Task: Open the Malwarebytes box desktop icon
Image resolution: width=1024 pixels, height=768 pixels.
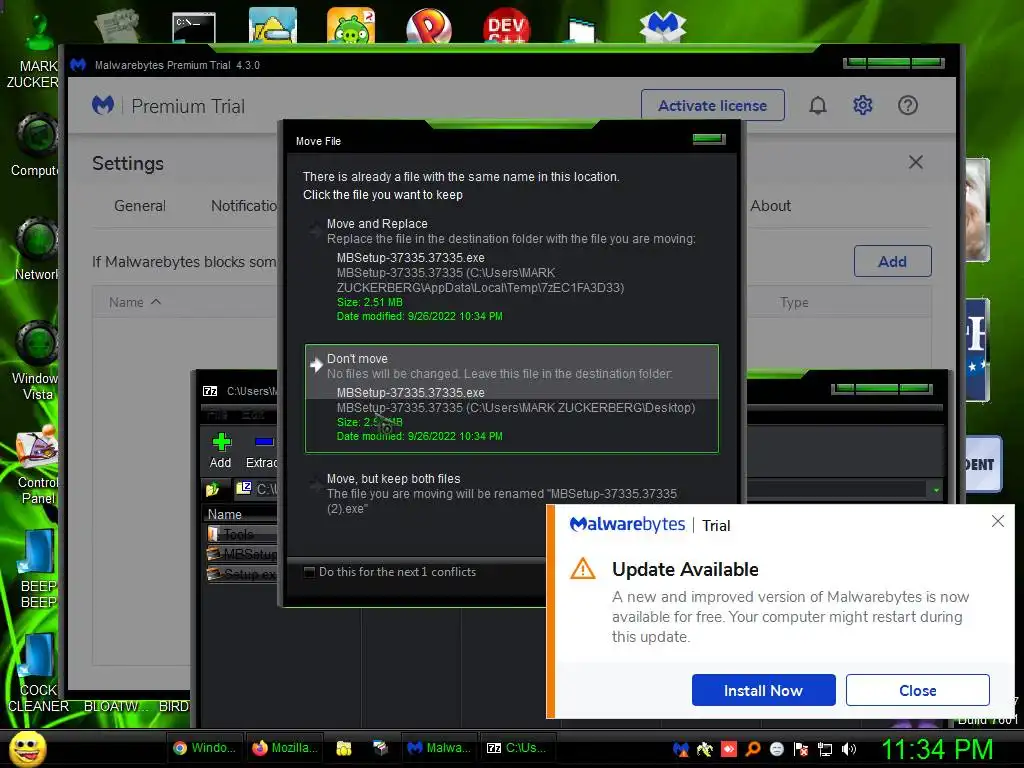Action: (x=663, y=27)
